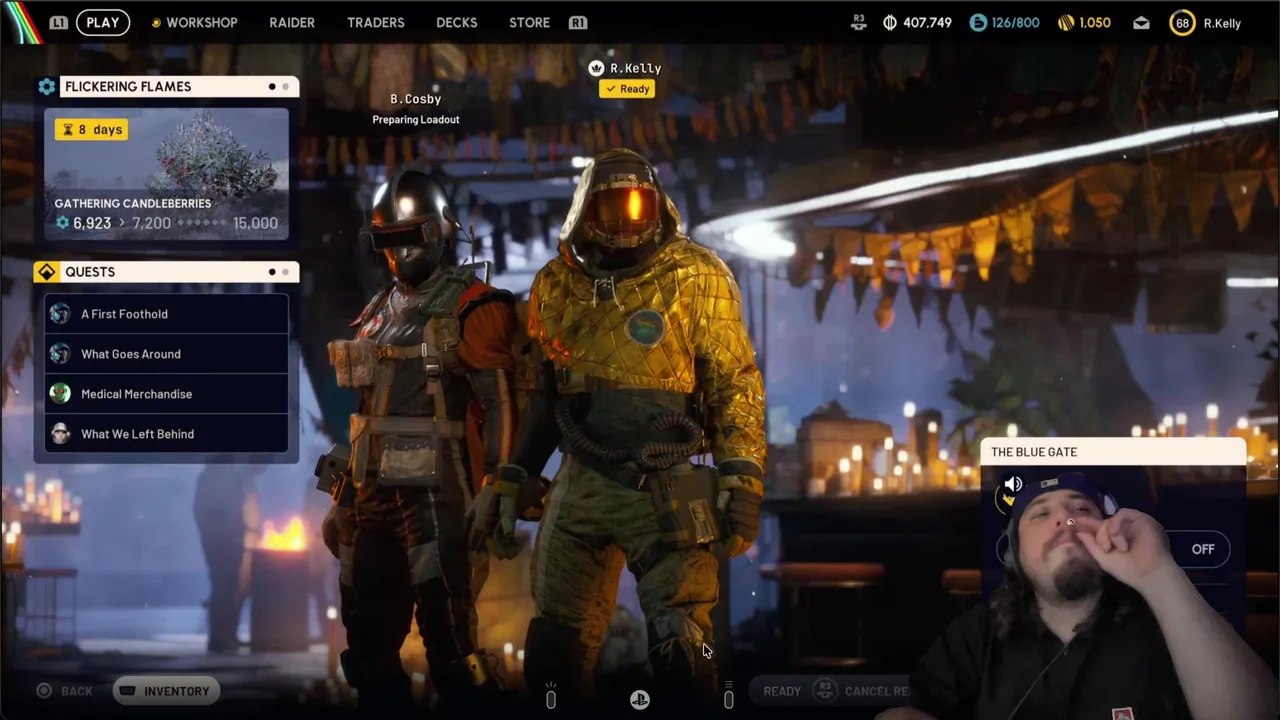Viewport: 1280px width, 720px height.
Task: Click the blue token icon beside 126/800
Action: pyautogui.click(x=978, y=23)
